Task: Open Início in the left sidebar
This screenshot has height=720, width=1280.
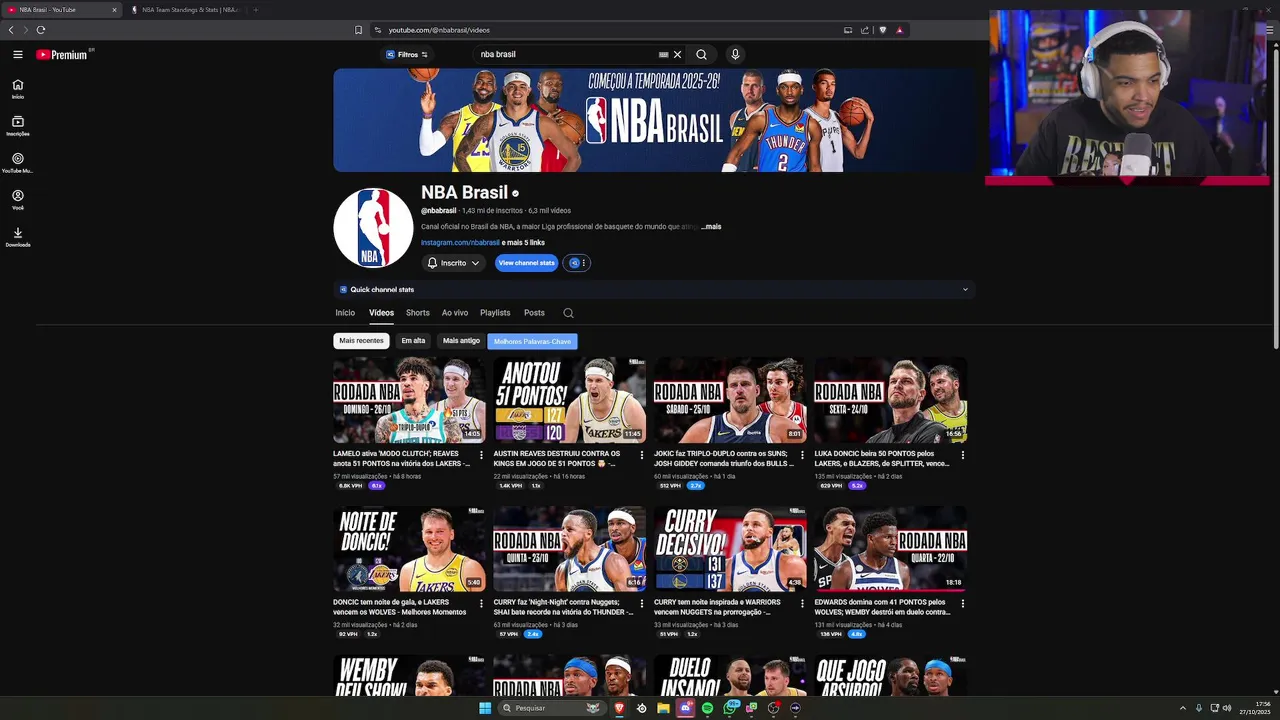Action: point(18,89)
